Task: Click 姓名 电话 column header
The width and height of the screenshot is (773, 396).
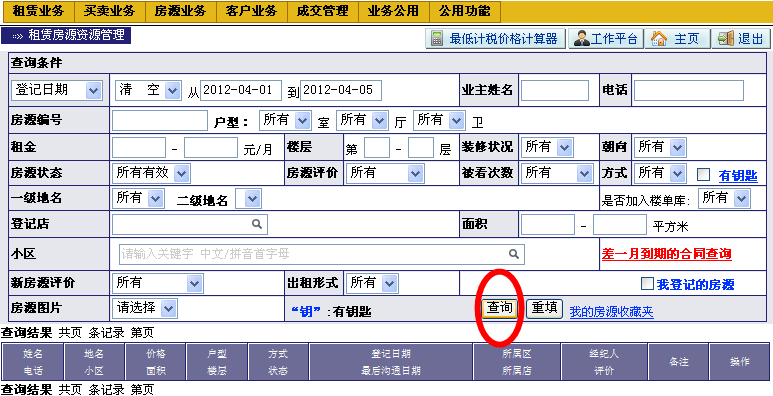Action: point(33,362)
